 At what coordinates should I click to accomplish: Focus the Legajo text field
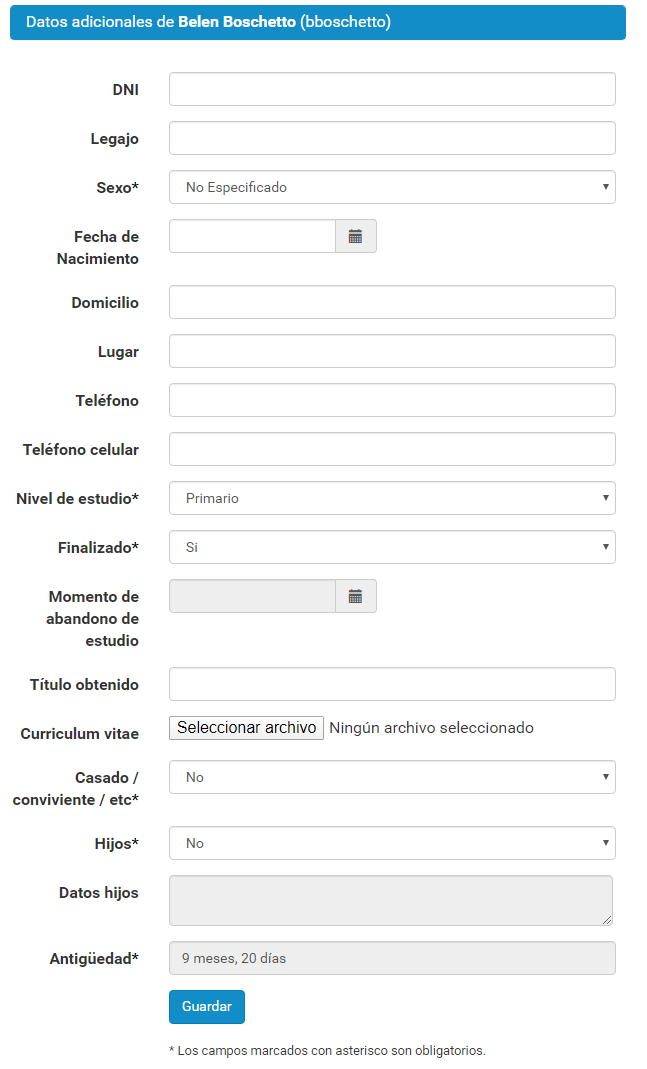392,138
